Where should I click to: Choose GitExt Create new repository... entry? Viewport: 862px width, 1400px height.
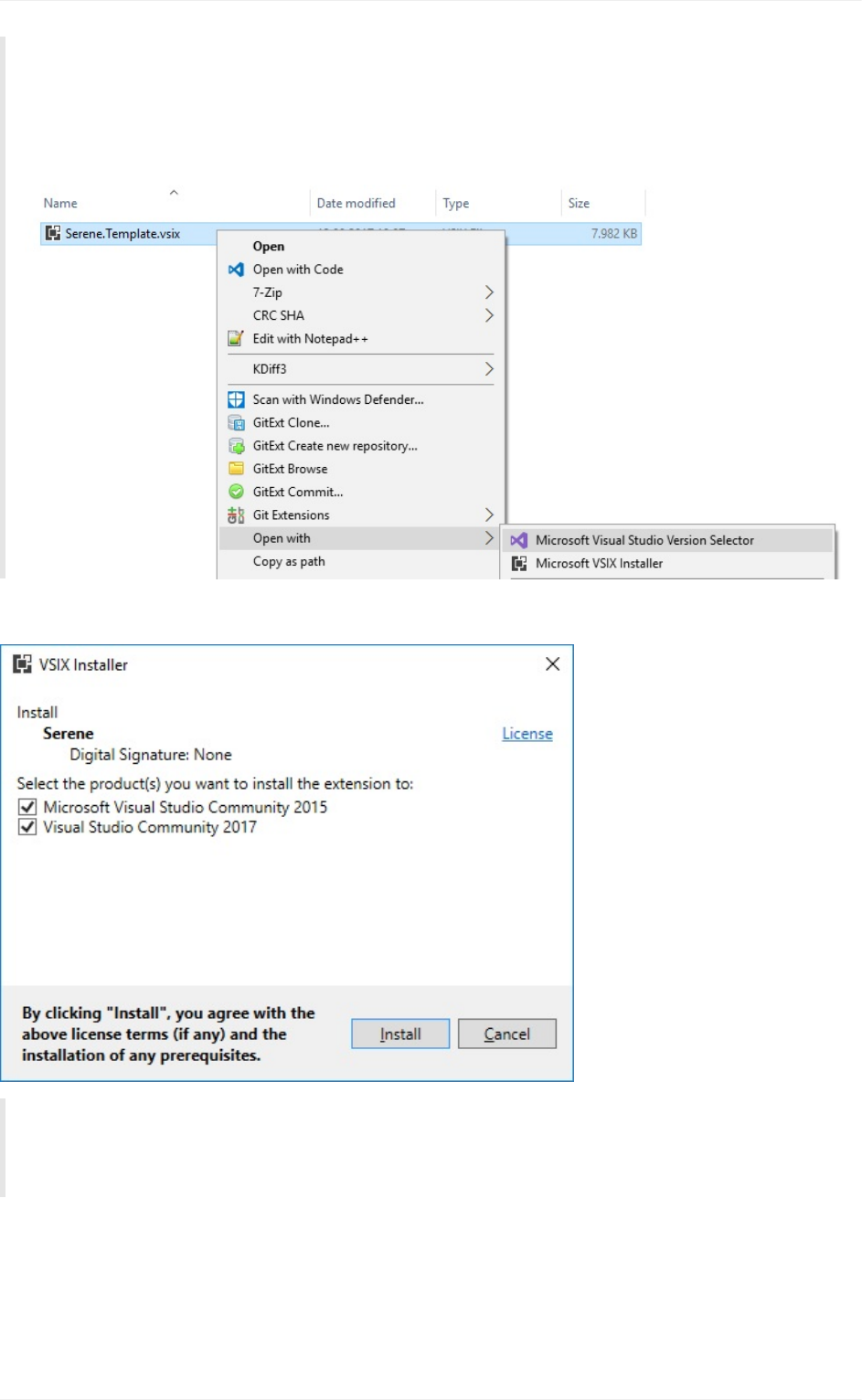[x=335, y=446]
